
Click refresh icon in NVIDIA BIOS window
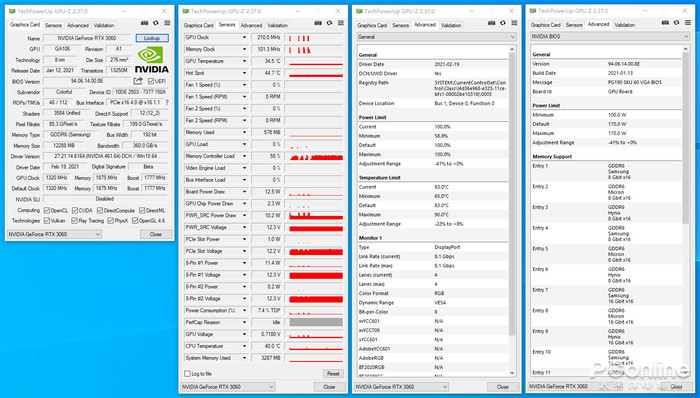676,23
